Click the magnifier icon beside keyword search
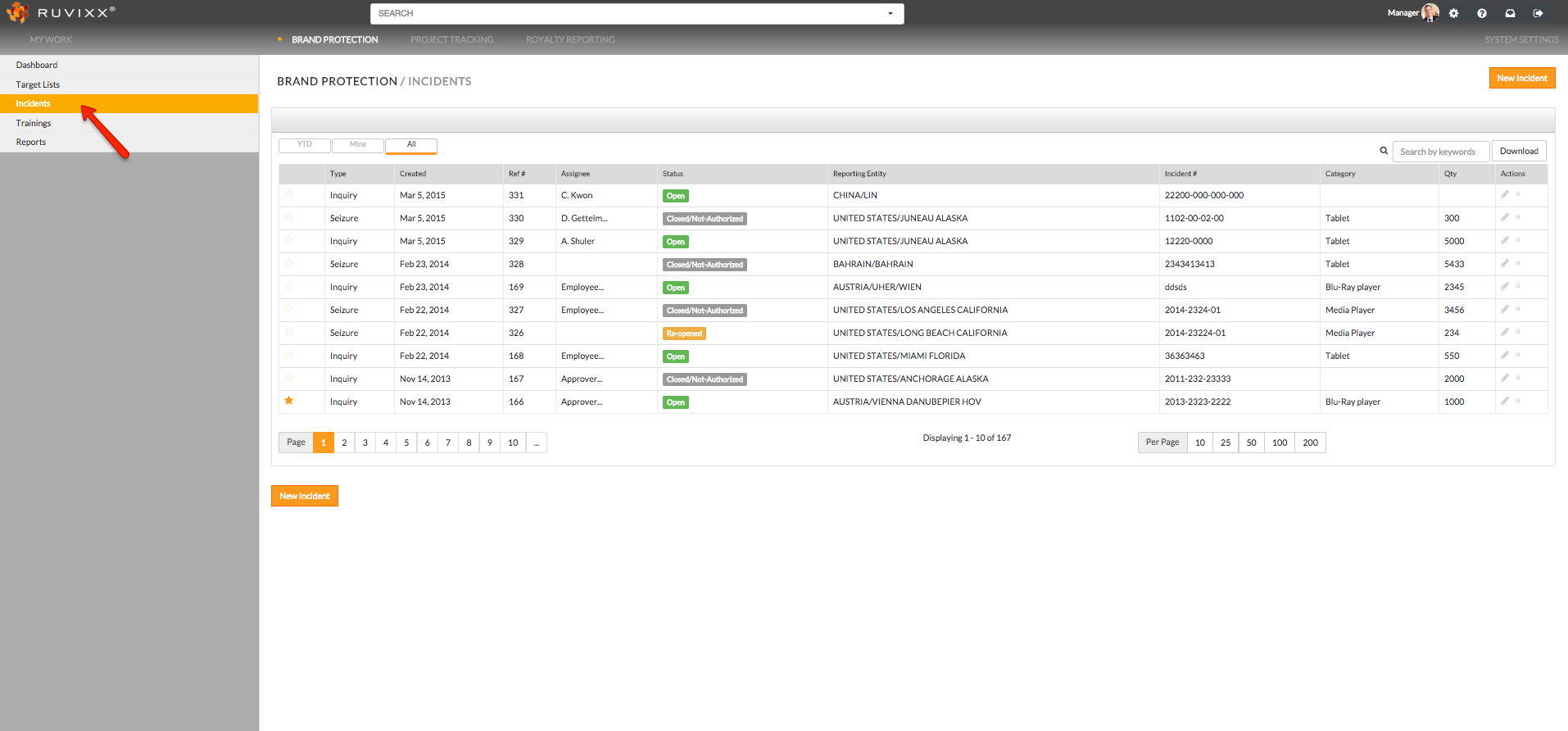Screen dimensions: 1568x731 tap(1384, 151)
